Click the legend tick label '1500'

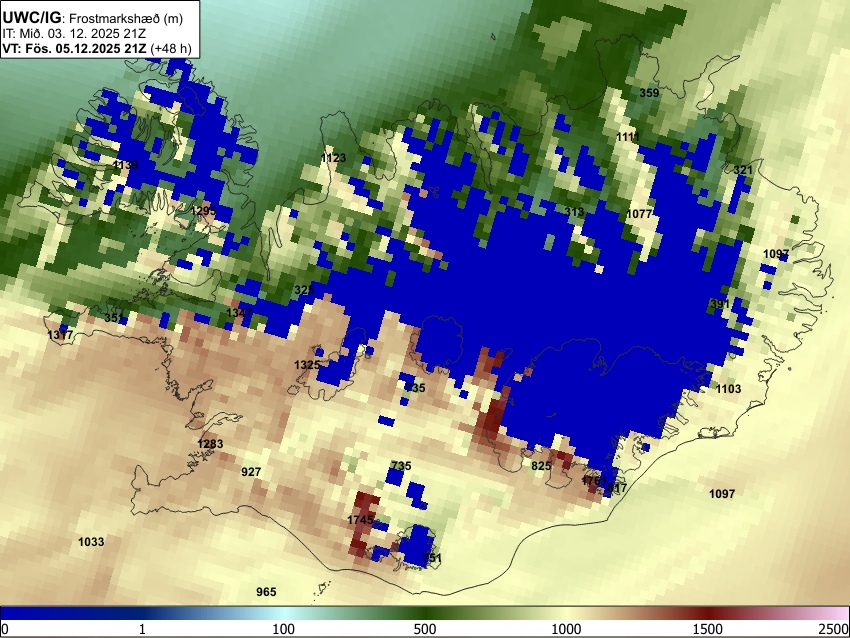708,629
